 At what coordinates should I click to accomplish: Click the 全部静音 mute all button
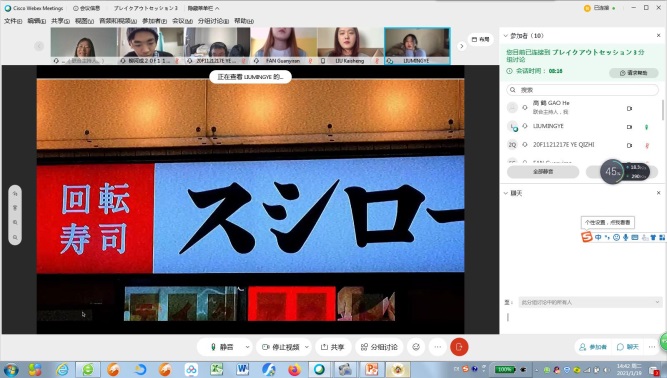point(543,171)
